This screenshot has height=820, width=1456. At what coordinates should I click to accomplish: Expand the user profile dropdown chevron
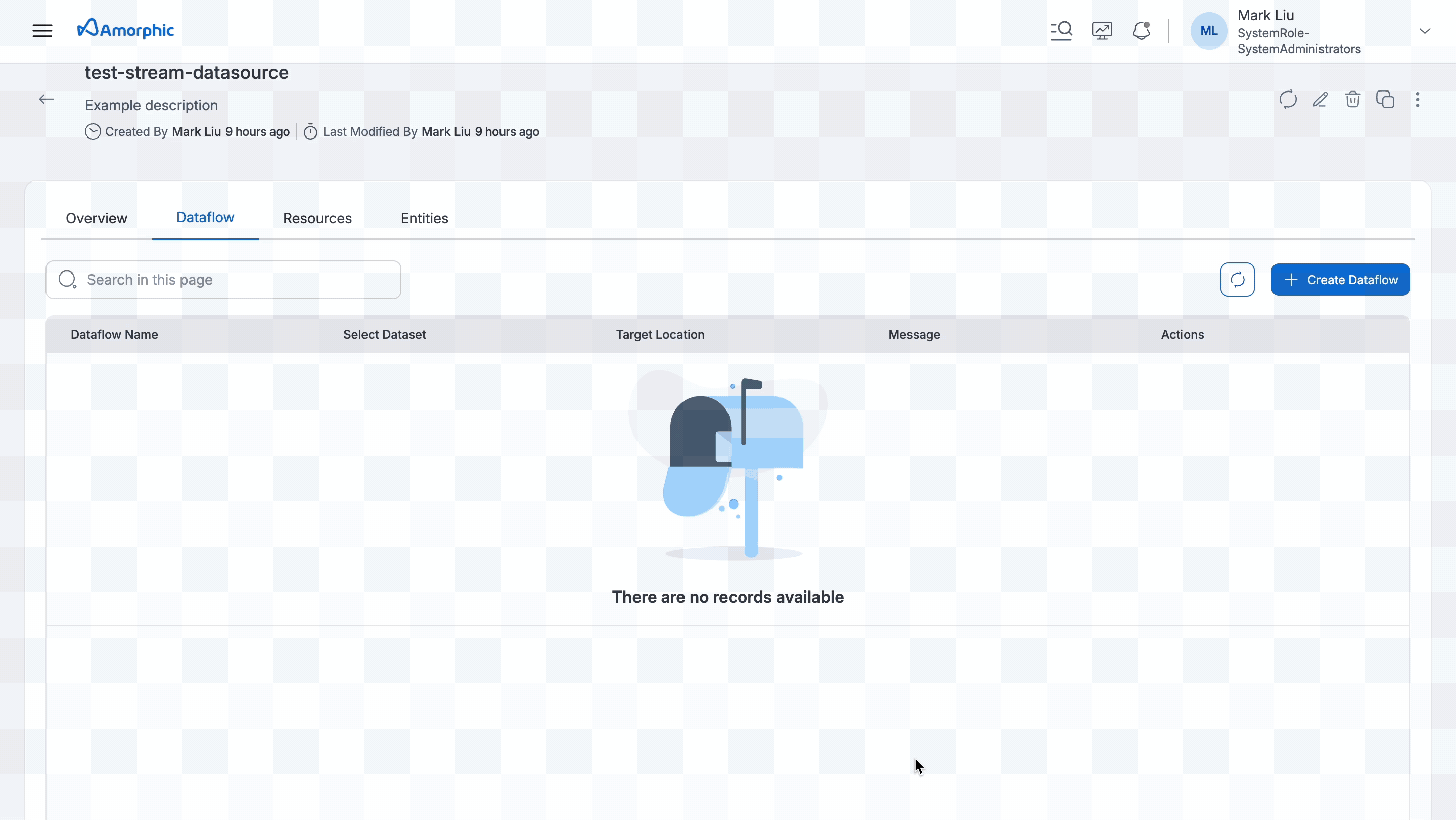click(x=1425, y=31)
